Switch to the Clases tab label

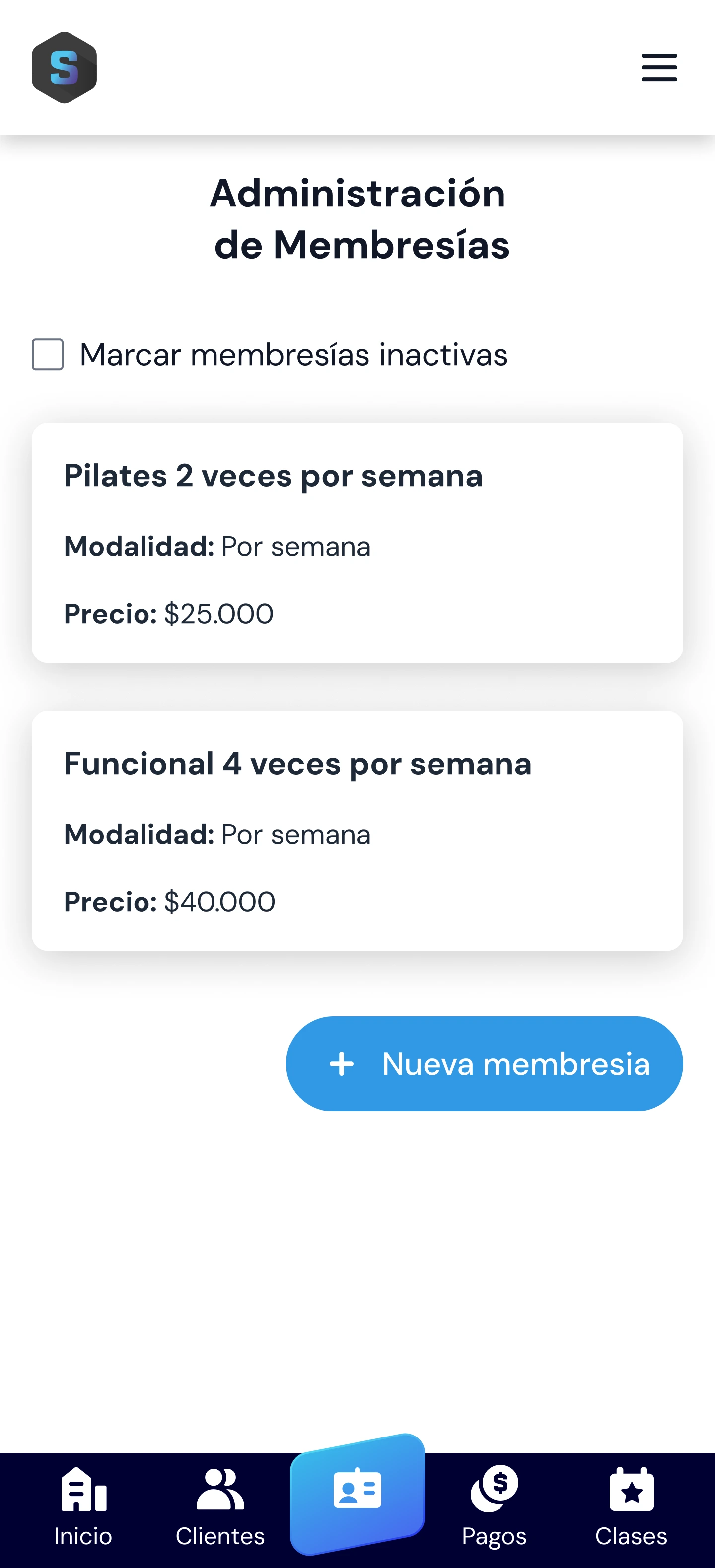coord(632,1536)
